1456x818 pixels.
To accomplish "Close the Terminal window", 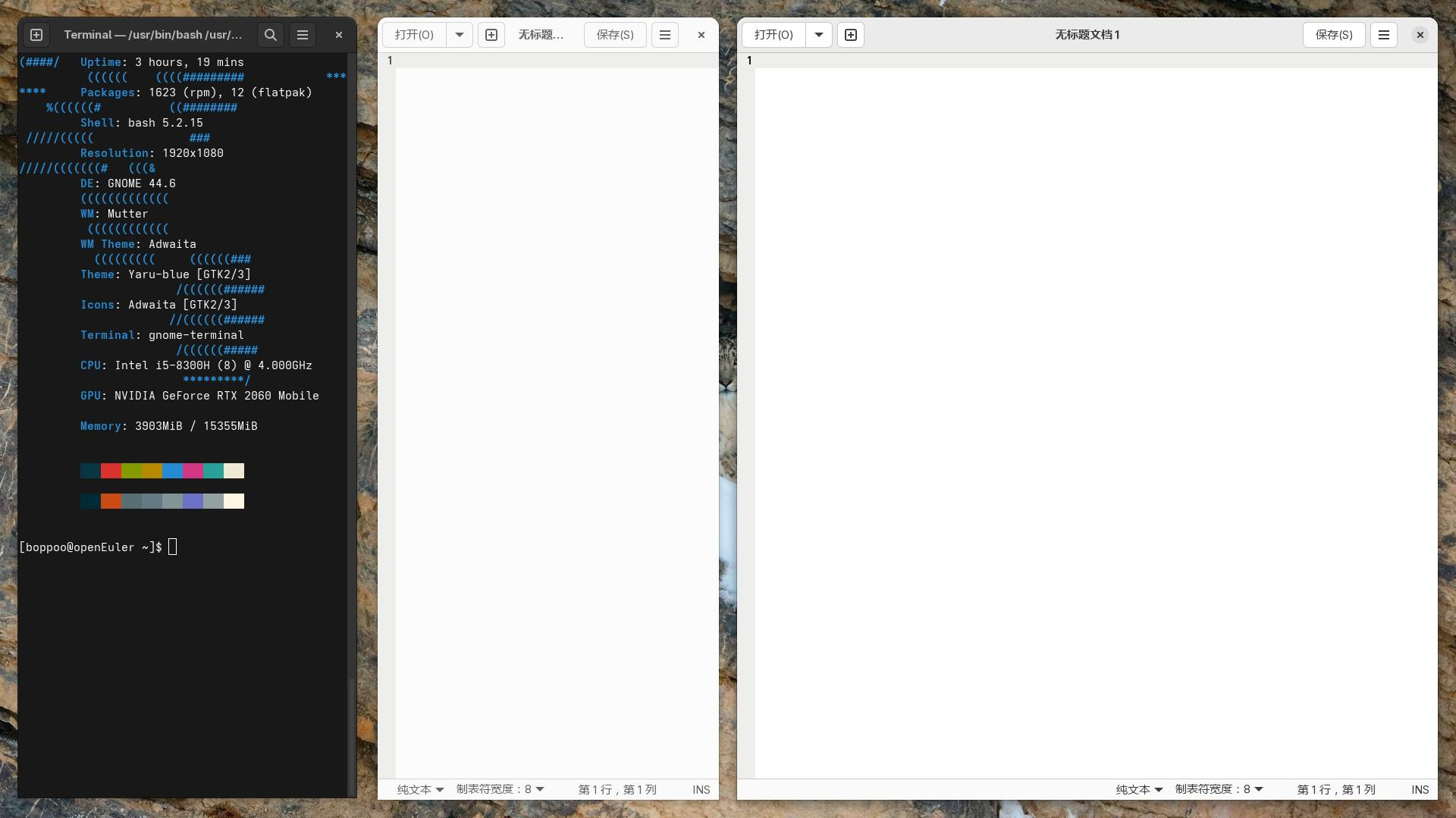I will click(339, 35).
